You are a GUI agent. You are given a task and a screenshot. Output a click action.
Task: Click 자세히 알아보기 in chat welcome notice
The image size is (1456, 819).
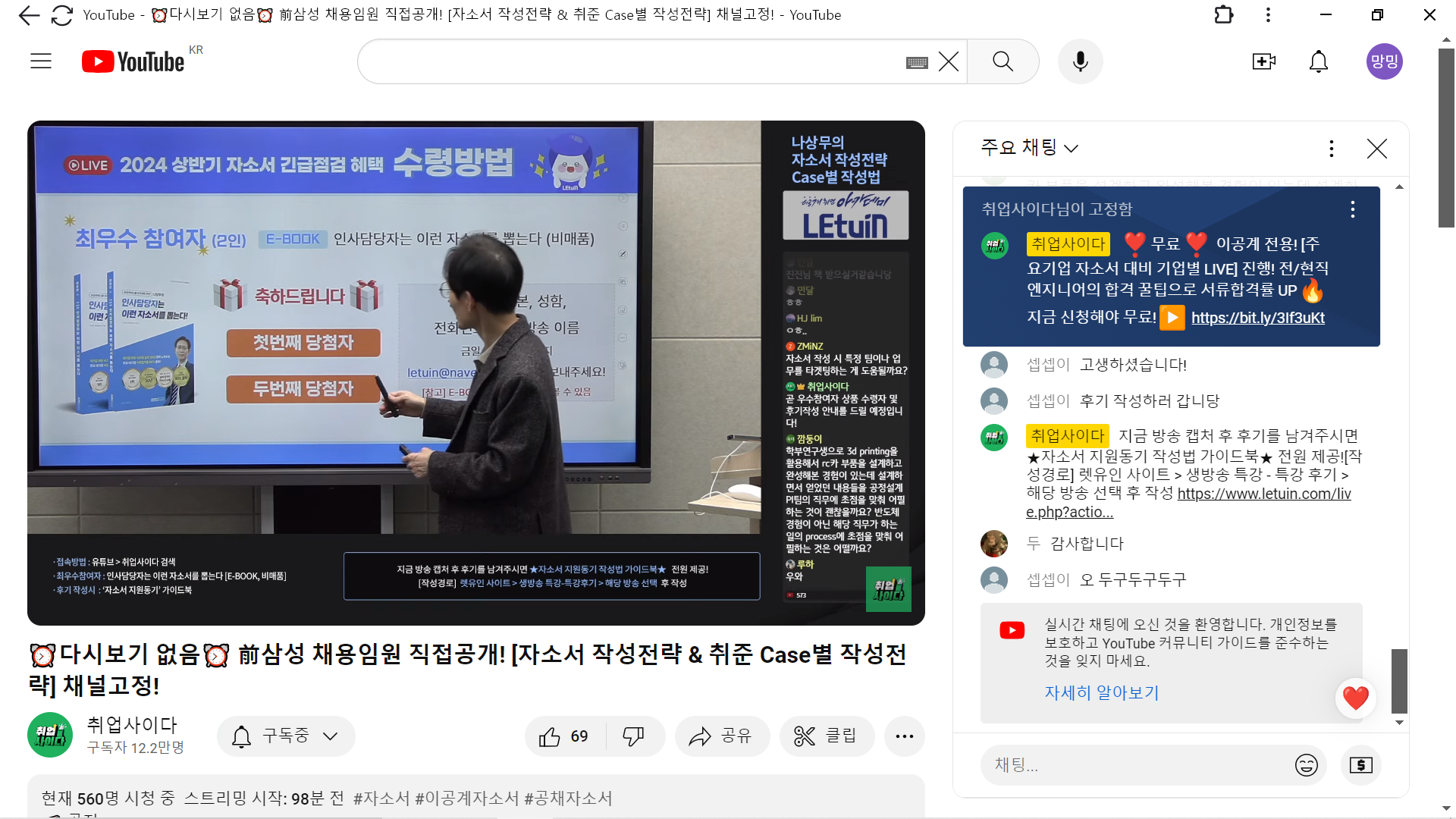1101,693
